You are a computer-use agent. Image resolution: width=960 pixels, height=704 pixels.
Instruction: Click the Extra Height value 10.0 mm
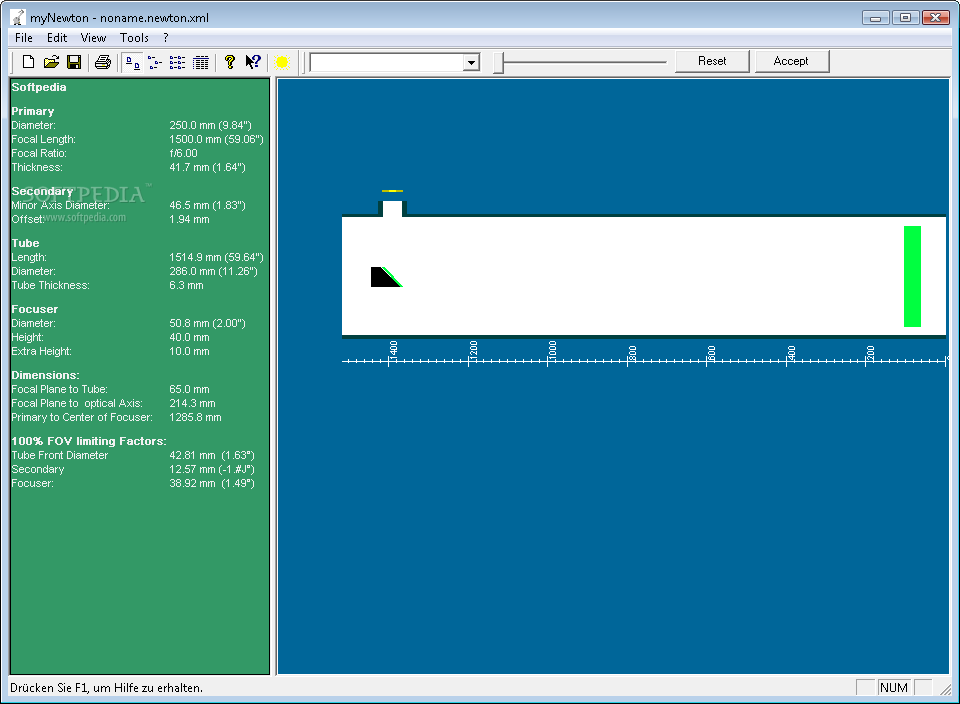point(189,352)
